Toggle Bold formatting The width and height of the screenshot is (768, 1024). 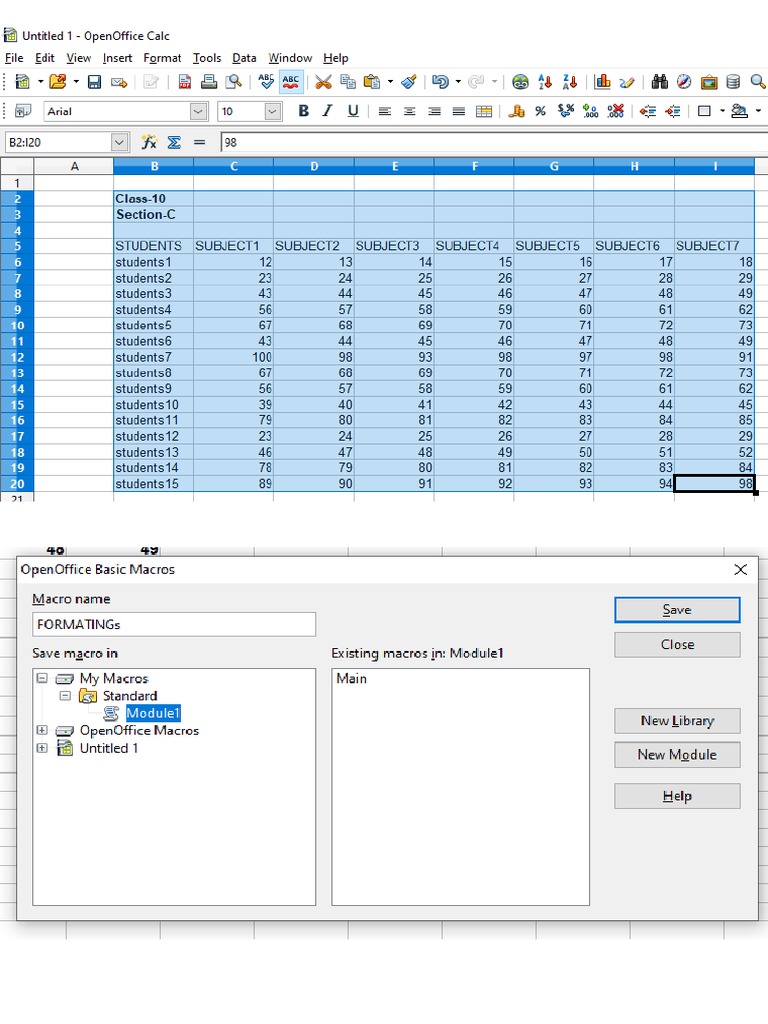[303, 111]
